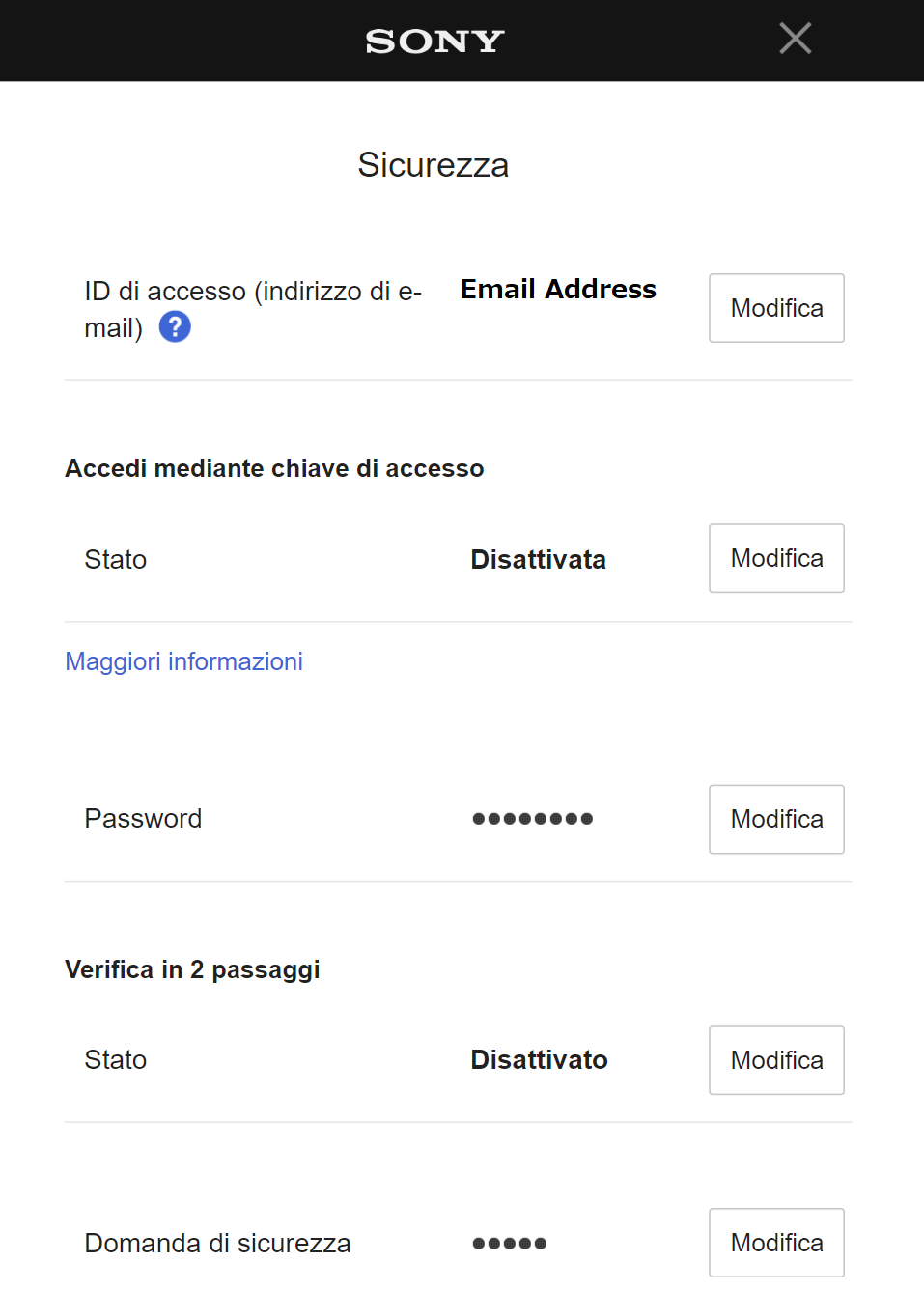
Task: Close the Sicurezza page with the X
Action: pos(795,39)
